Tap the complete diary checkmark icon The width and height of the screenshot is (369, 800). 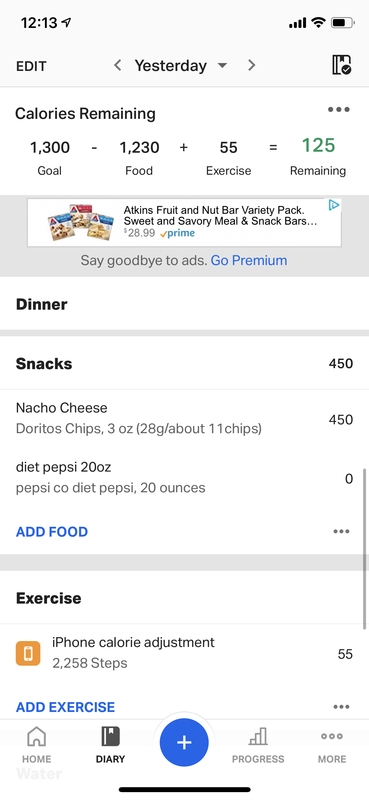[x=341, y=65]
